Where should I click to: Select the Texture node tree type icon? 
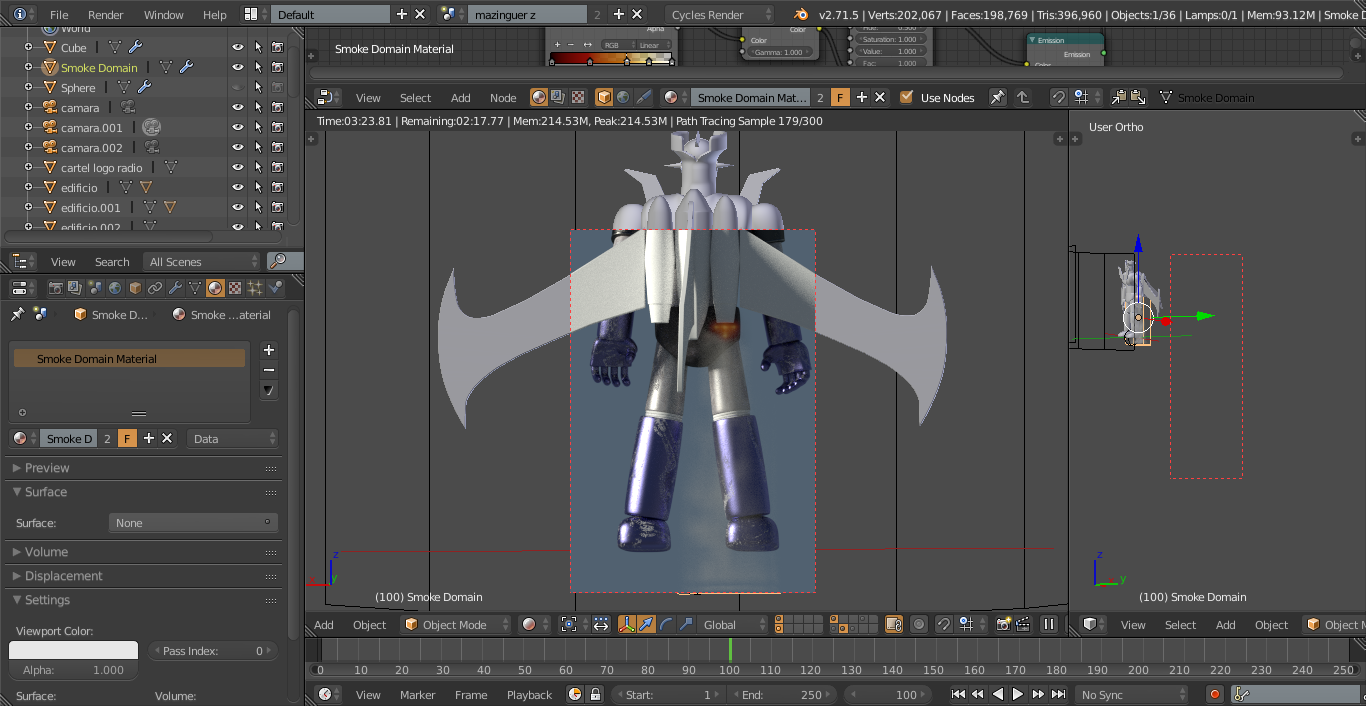click(x=578, y=97)
